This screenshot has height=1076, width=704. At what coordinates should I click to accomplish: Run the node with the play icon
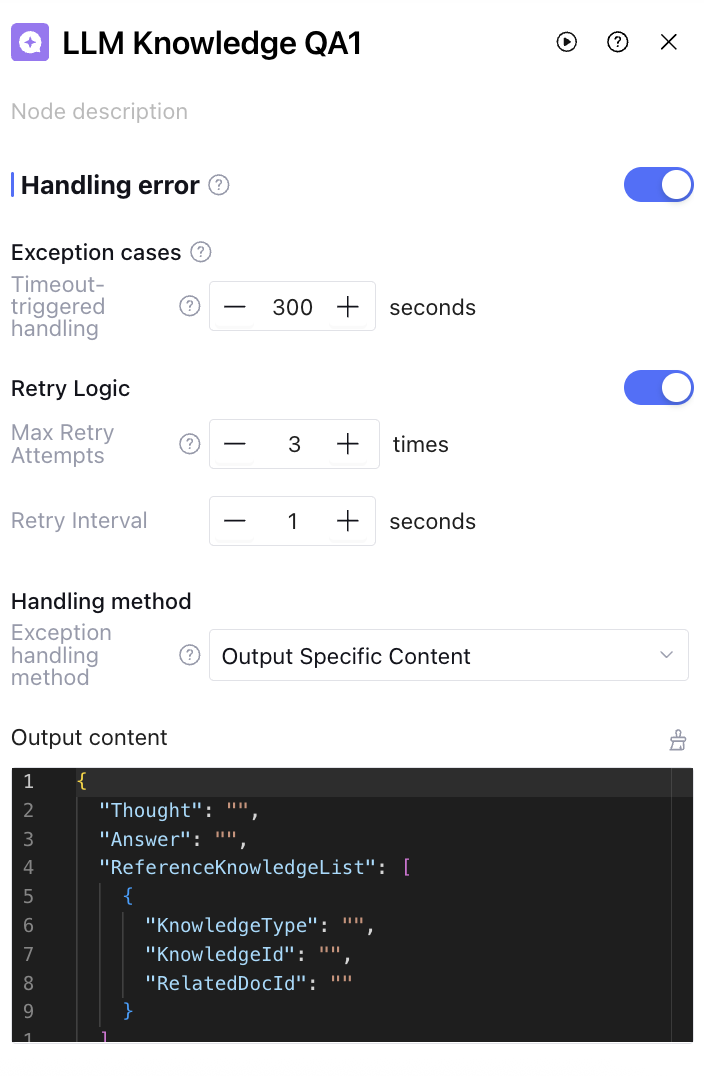567,42
